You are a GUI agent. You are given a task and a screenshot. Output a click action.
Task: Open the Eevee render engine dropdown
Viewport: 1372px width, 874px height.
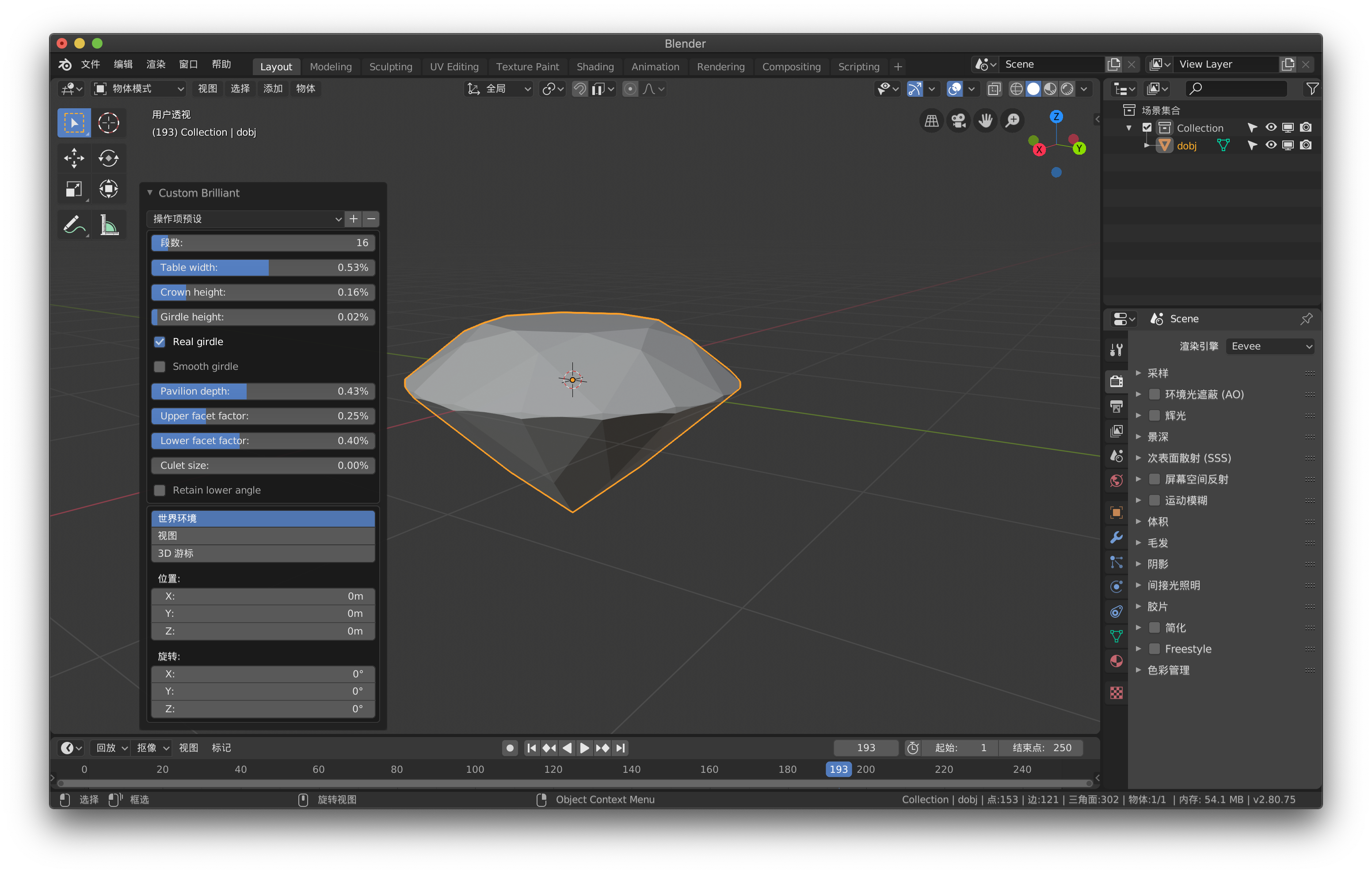[1270, 346]
